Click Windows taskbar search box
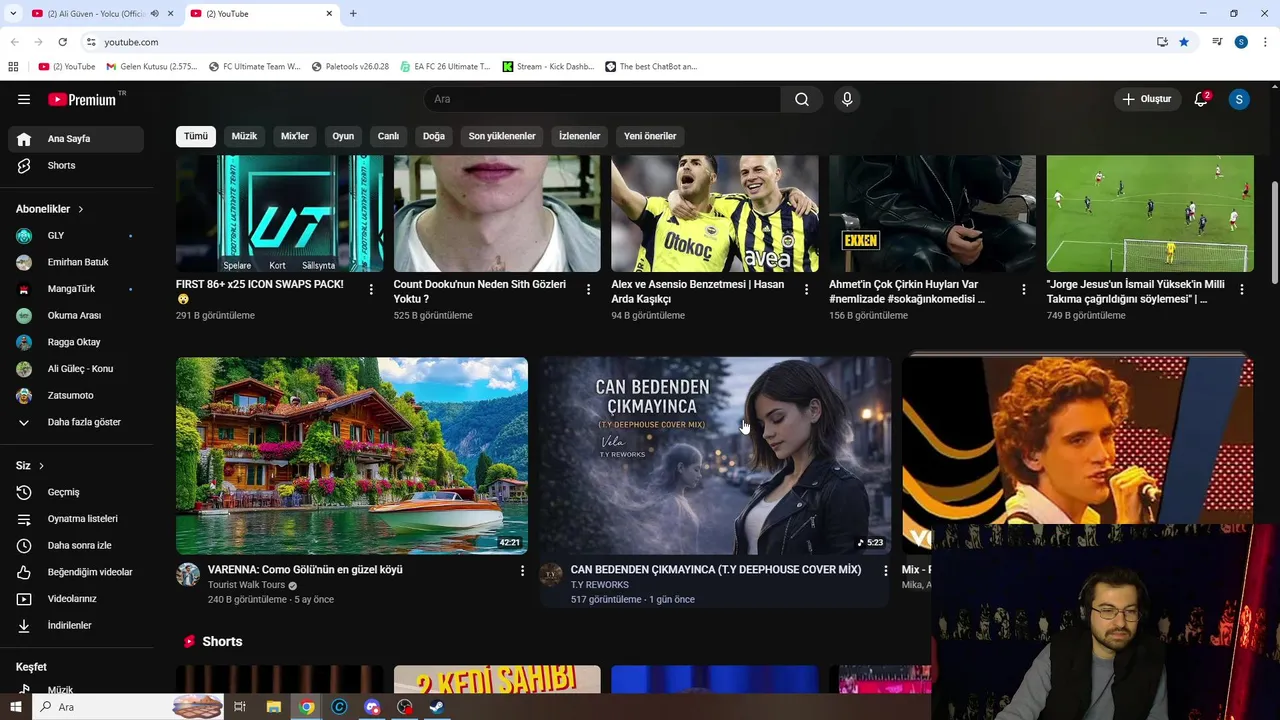Image resolution: width=1280 pixels, height=720 pixels. pyautogui.click(x=130, y=707)
